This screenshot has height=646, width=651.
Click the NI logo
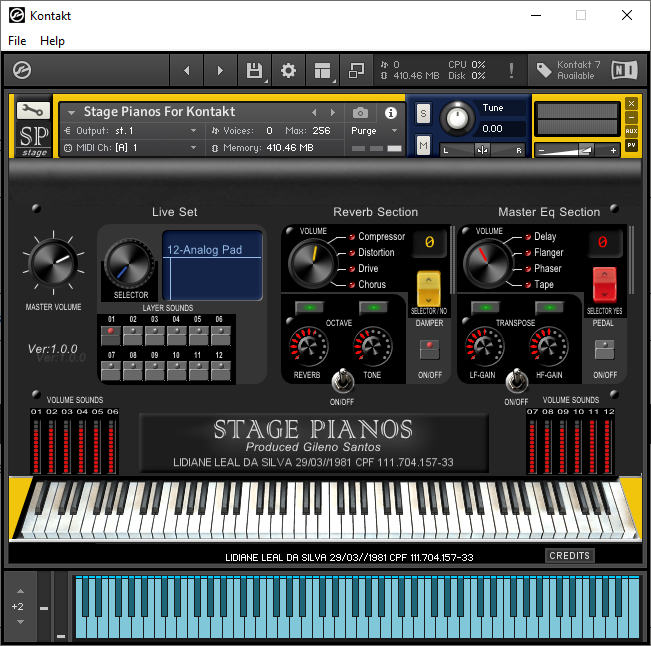pos(624,70)
